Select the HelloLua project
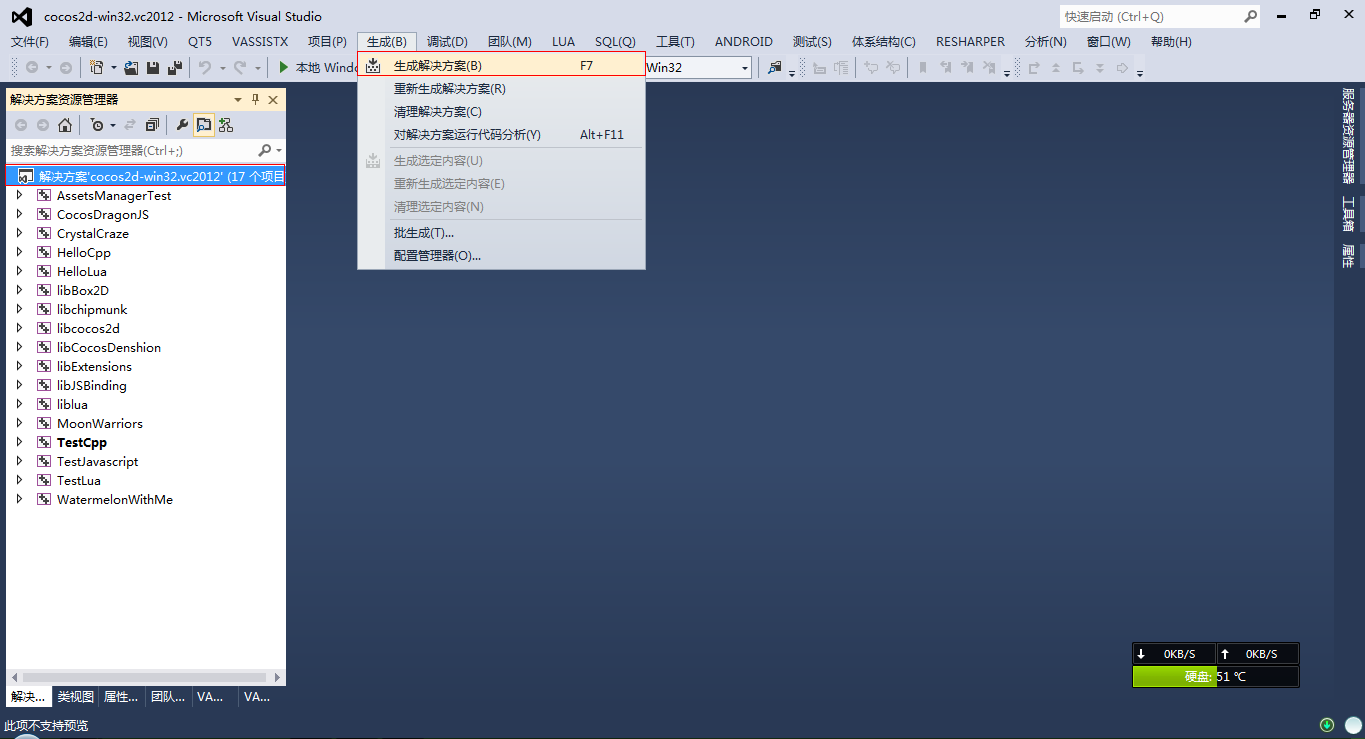 click(x=82, y=271)
